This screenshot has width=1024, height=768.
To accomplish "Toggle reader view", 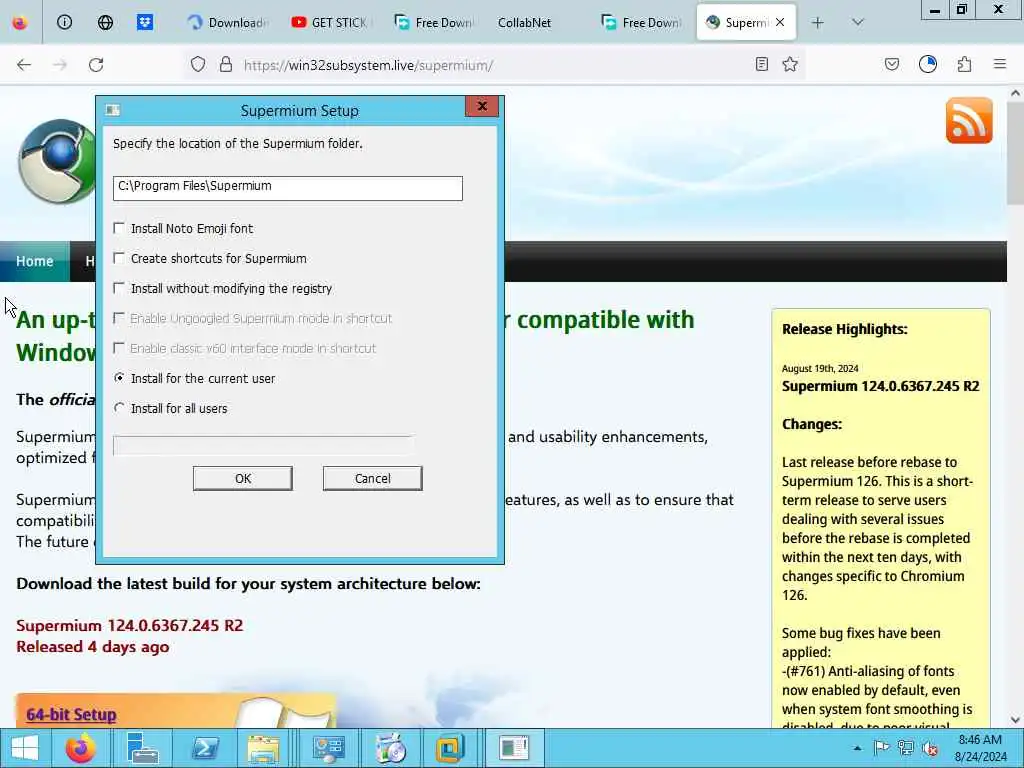I will coord(761,64).
